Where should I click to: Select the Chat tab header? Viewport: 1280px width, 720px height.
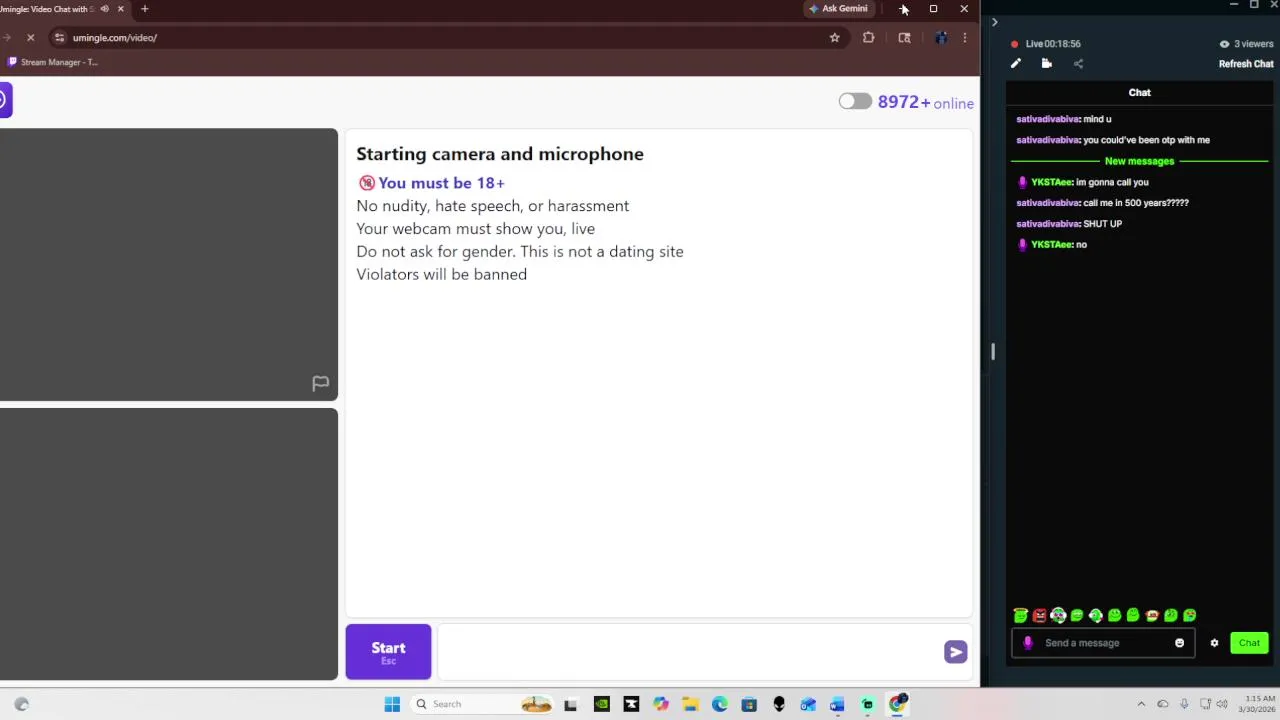point(1139,93)
